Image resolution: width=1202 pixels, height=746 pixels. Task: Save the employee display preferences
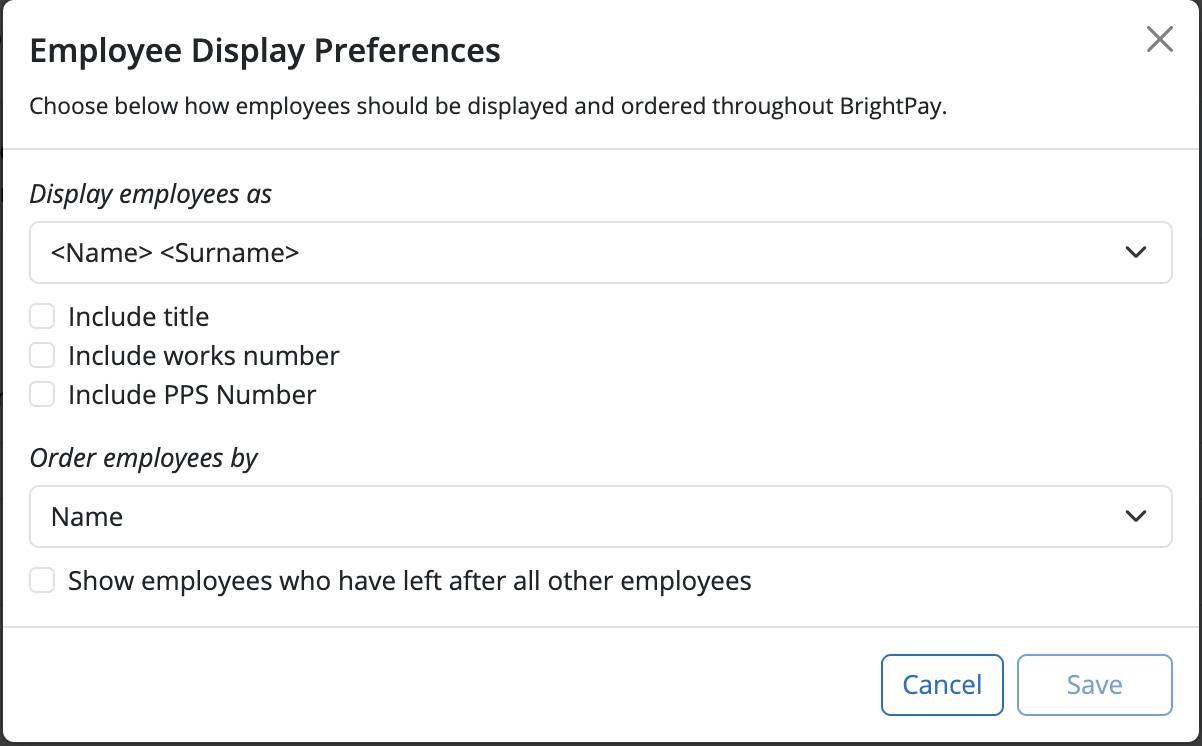[x=1094, y=685]
